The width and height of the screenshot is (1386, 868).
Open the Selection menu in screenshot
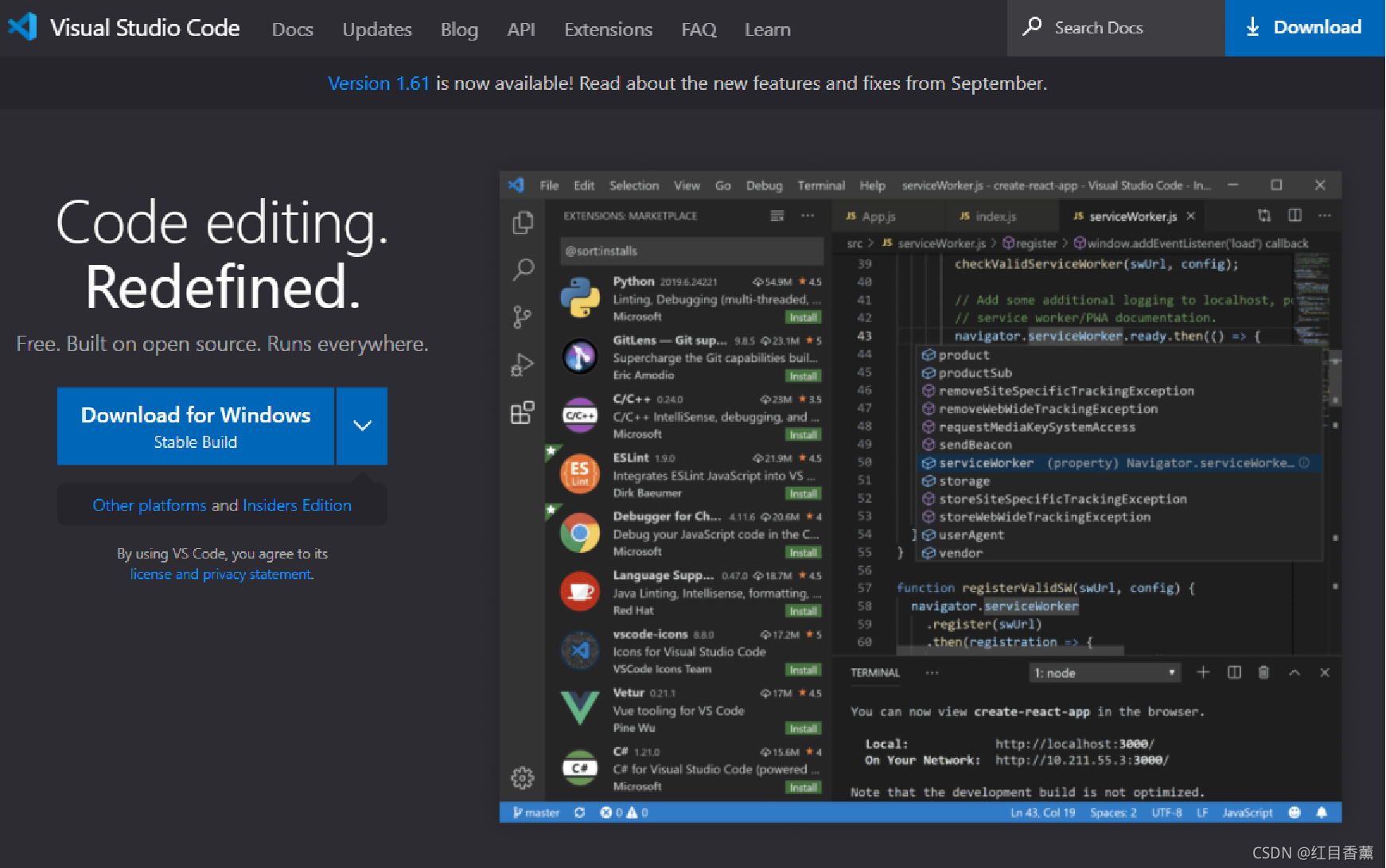(x=634, y=185)
